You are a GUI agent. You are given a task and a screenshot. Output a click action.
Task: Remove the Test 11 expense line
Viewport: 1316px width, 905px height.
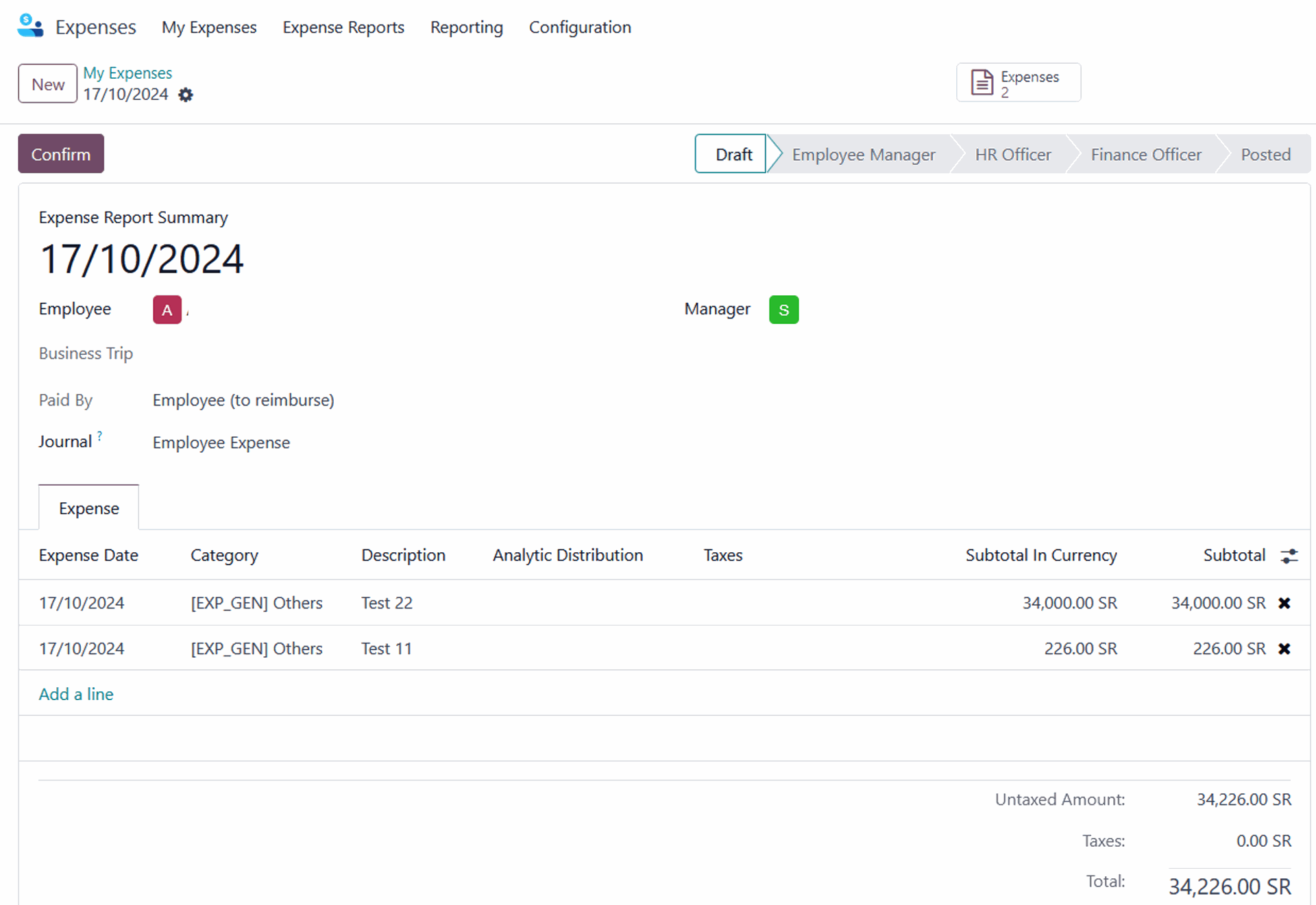pos(1284,649)
